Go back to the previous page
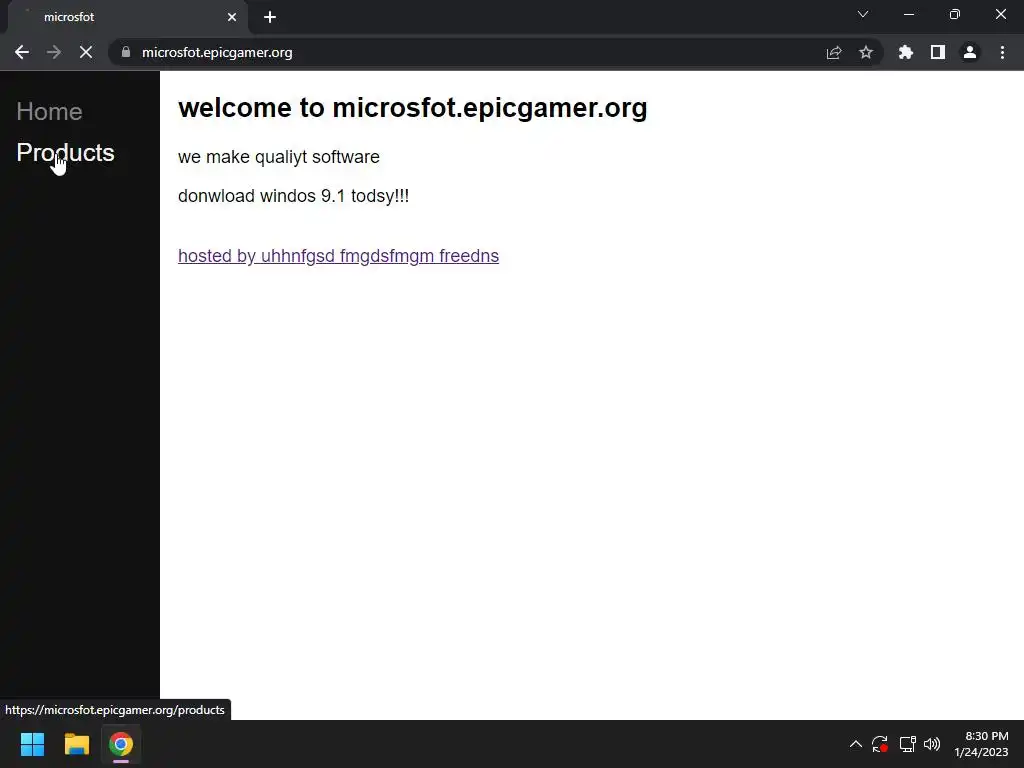The image size is (1024, 768). point(22,52)
